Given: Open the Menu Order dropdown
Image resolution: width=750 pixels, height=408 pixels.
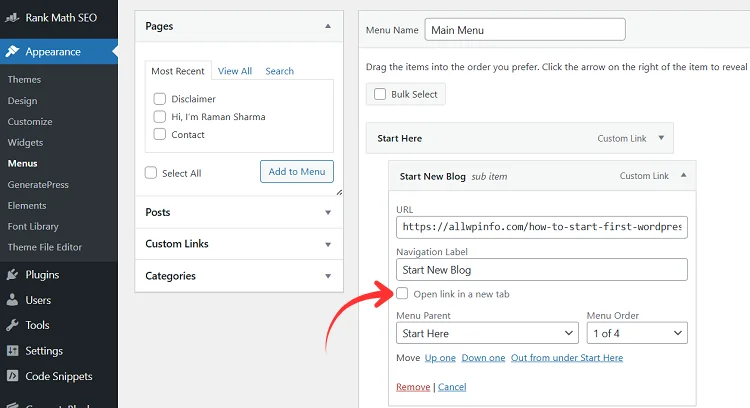Looking at the screenshot, I should [637, 333].
